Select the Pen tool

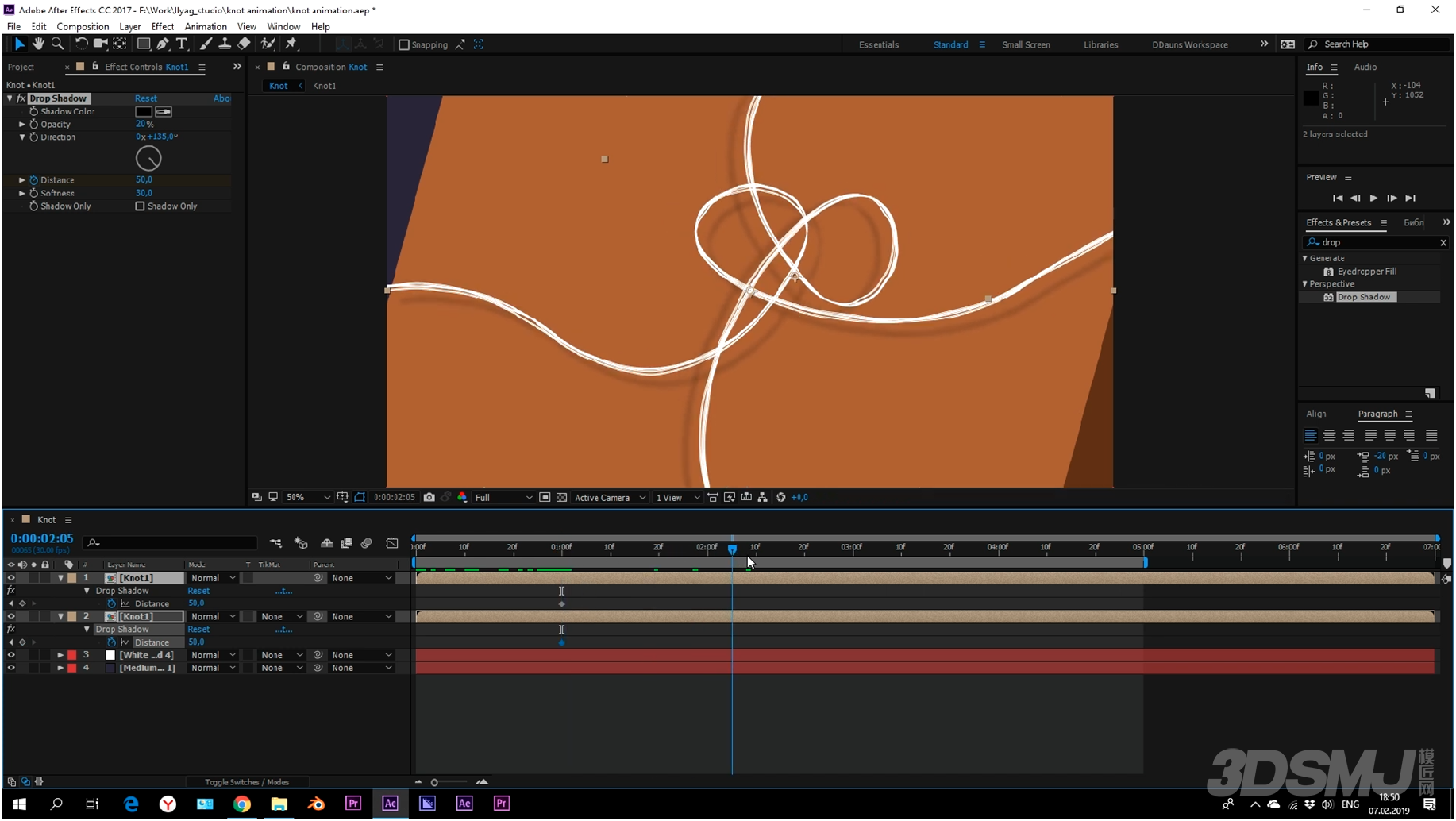[x=163, y=44]
